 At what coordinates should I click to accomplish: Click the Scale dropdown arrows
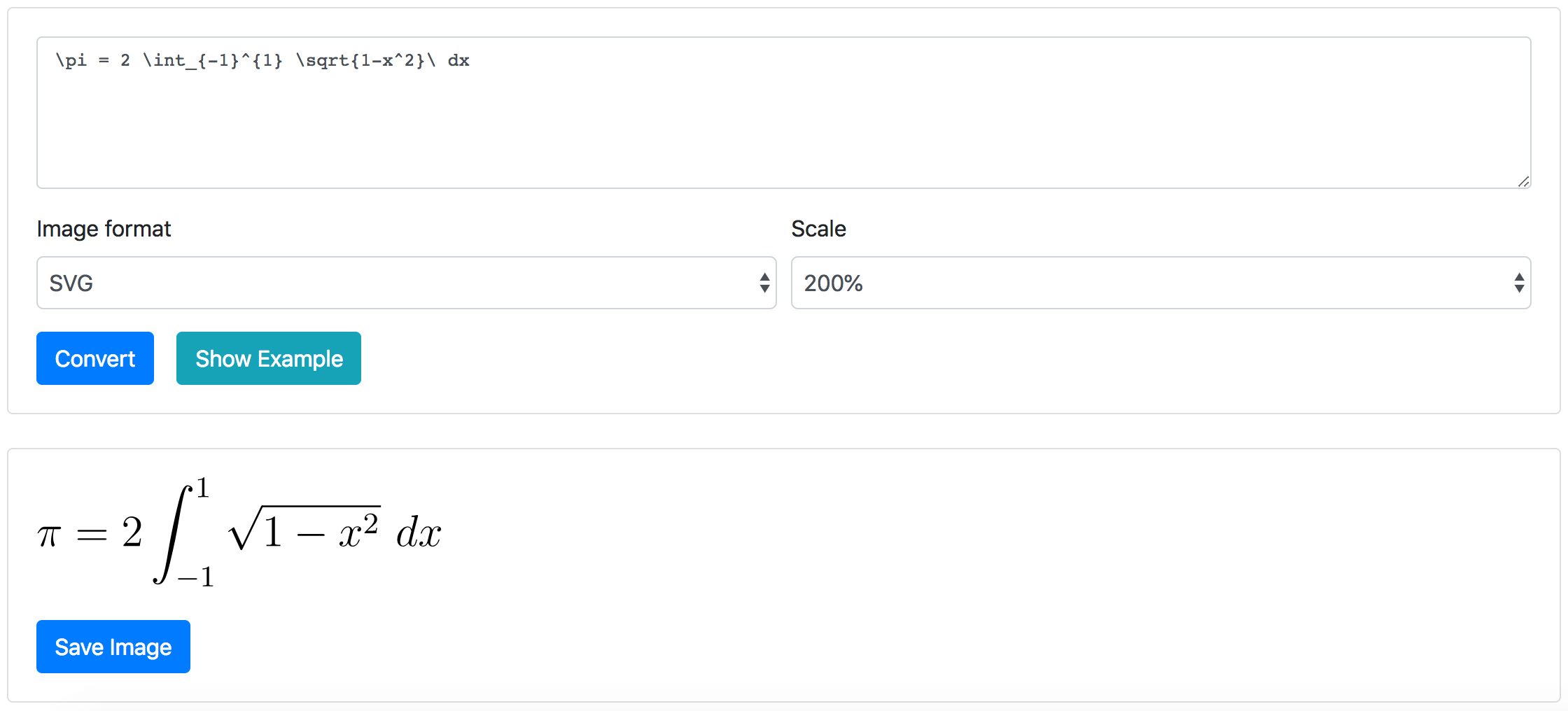coord(1519,283)
